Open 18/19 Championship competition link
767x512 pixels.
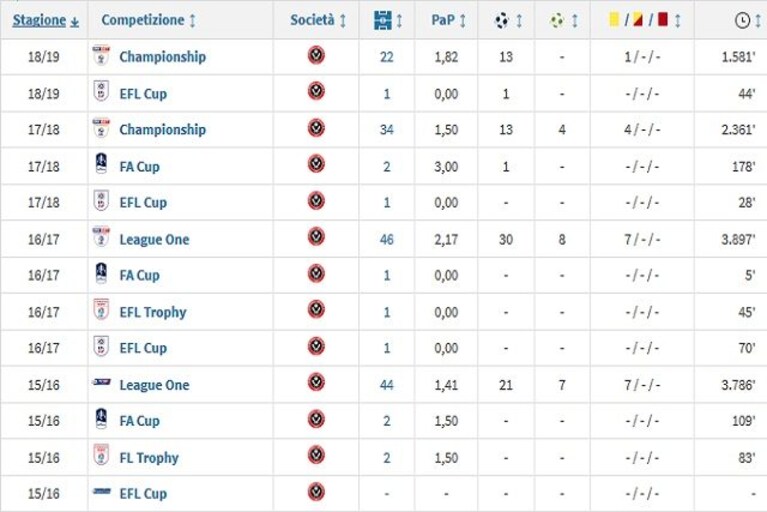[x=162, y=57]
